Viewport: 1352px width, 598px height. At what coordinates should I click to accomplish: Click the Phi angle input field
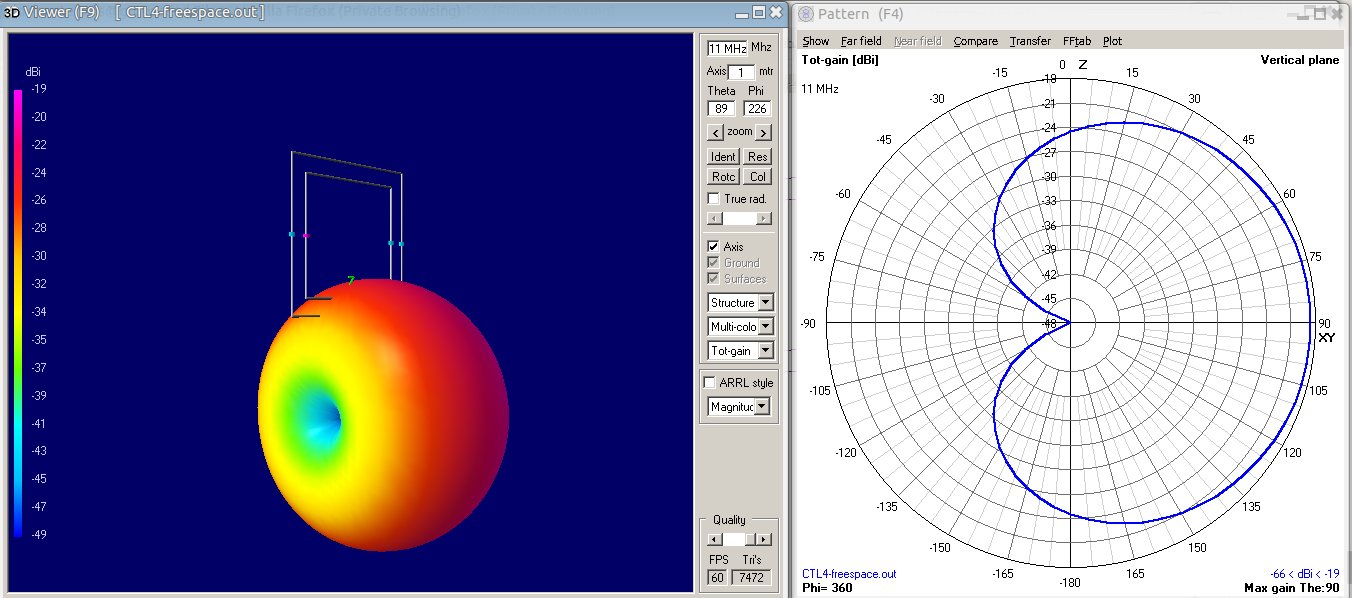click(x=755, y=108)
